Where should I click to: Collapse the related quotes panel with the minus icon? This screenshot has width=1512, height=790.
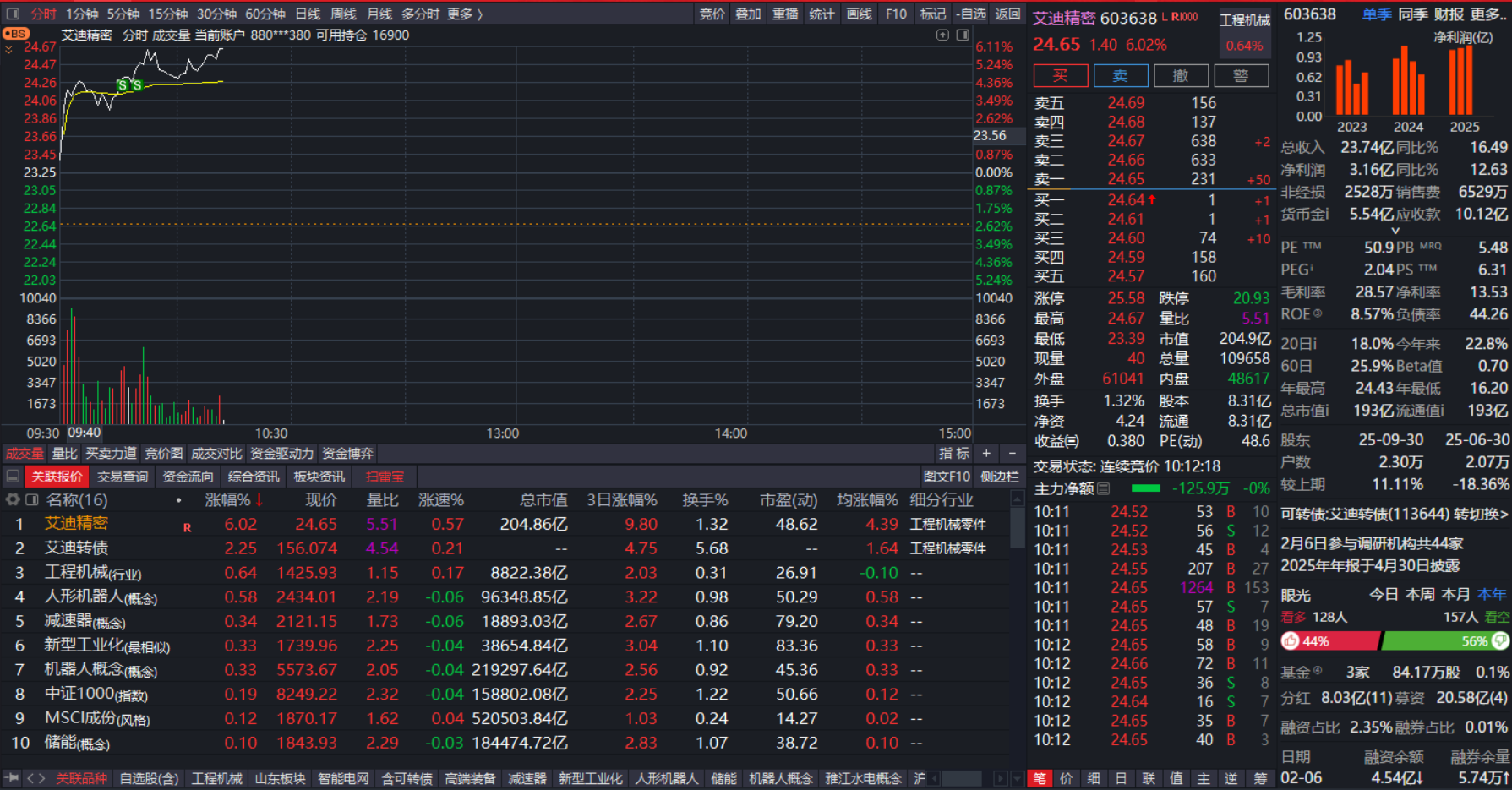(x=13, y=477)
